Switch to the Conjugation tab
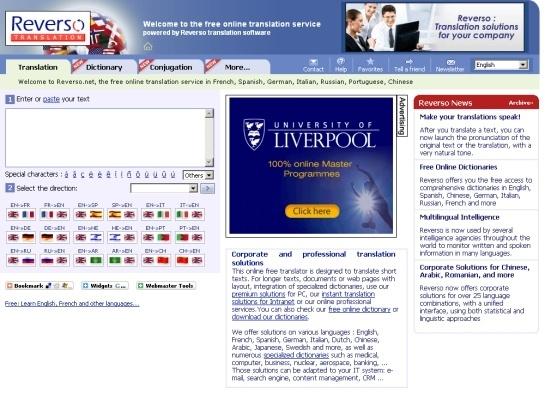This screenshot has height=410, width=545. 171,67
